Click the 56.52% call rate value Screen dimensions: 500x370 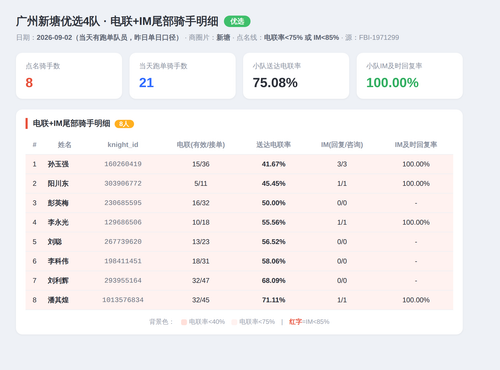(273, 242)
